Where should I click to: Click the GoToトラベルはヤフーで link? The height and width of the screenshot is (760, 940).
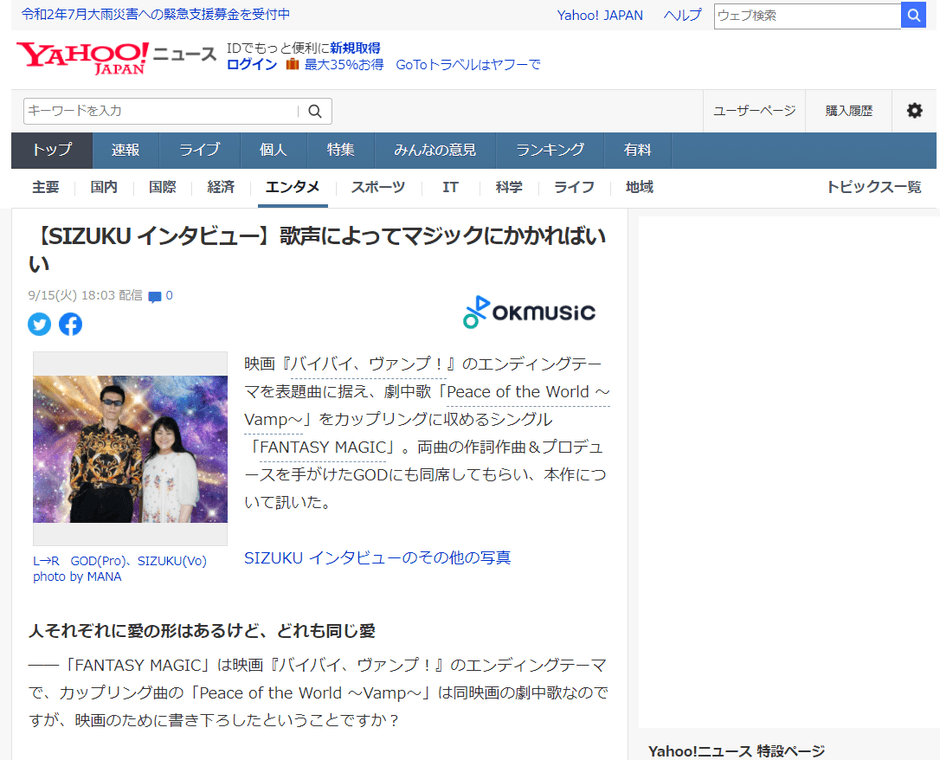468,64
